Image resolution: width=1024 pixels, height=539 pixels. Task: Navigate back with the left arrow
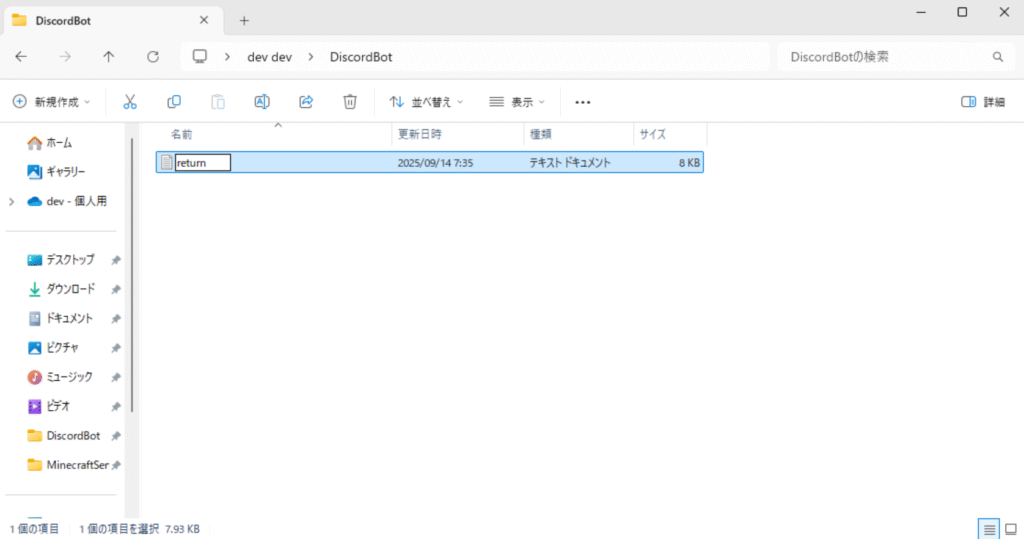(x=21, y=57)
